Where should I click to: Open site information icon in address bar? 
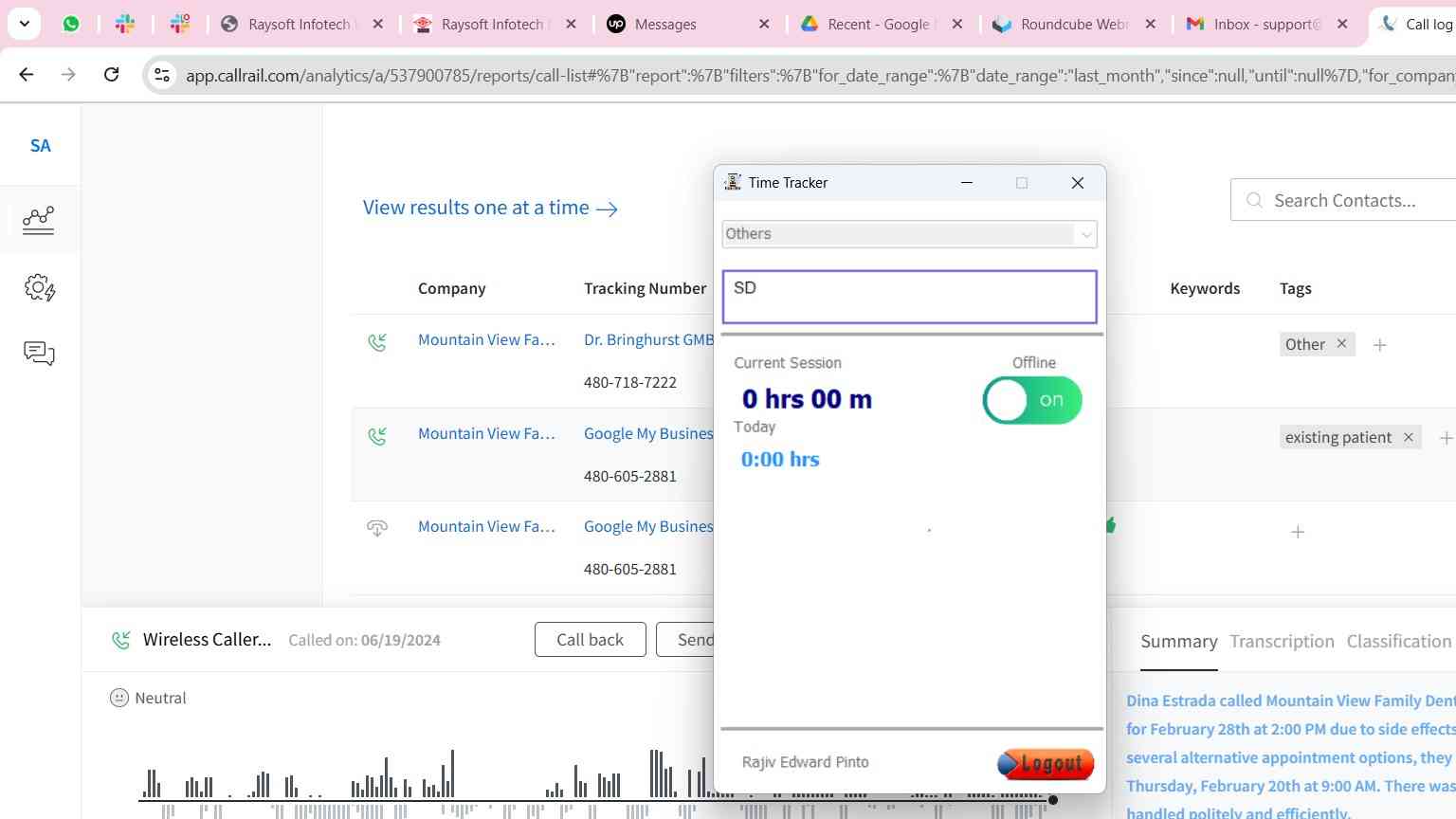tap(162, 75)
